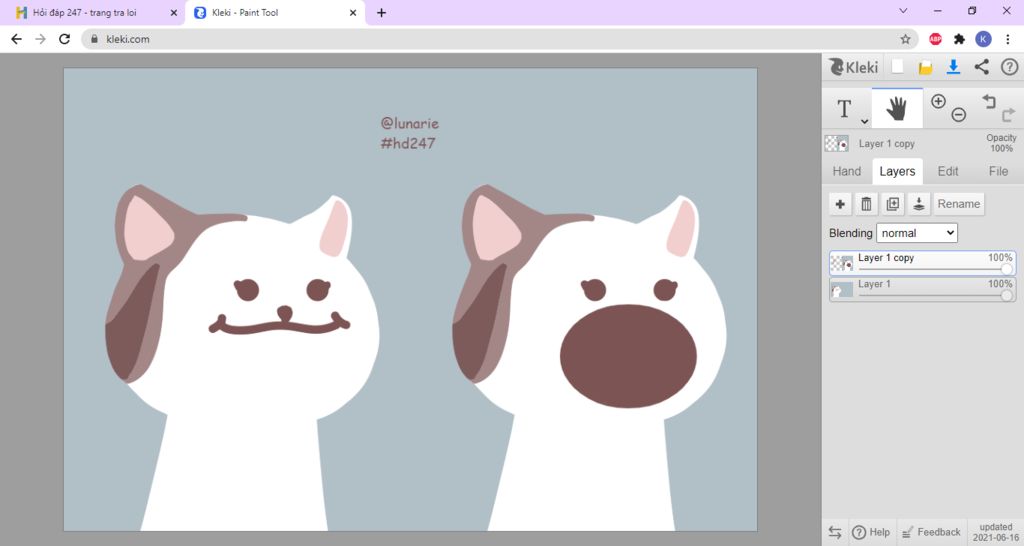Image resolution: width=1024 pixels, height=546 pixels.
Task: Select the Layer 1 row
Action: tap(922, 289)
